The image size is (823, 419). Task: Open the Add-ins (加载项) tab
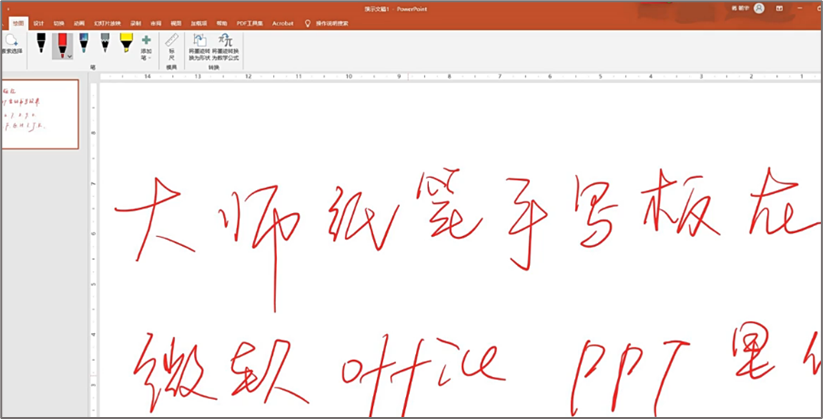coord(198,24)
